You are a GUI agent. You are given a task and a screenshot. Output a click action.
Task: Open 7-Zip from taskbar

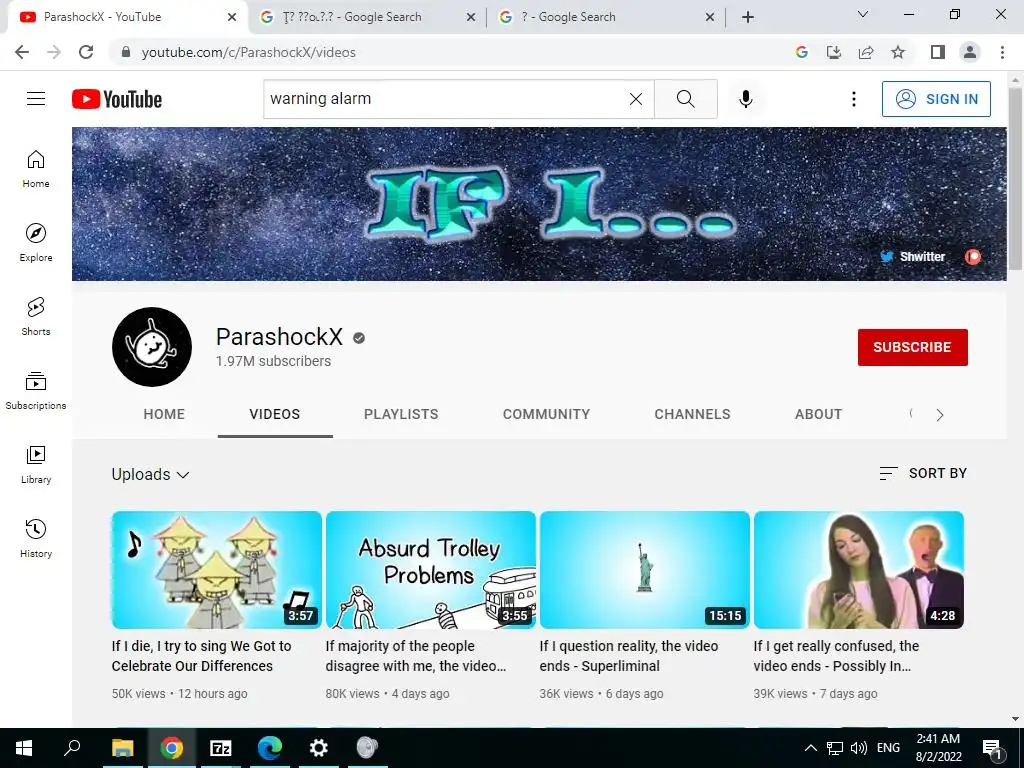[x=221, y=748]
